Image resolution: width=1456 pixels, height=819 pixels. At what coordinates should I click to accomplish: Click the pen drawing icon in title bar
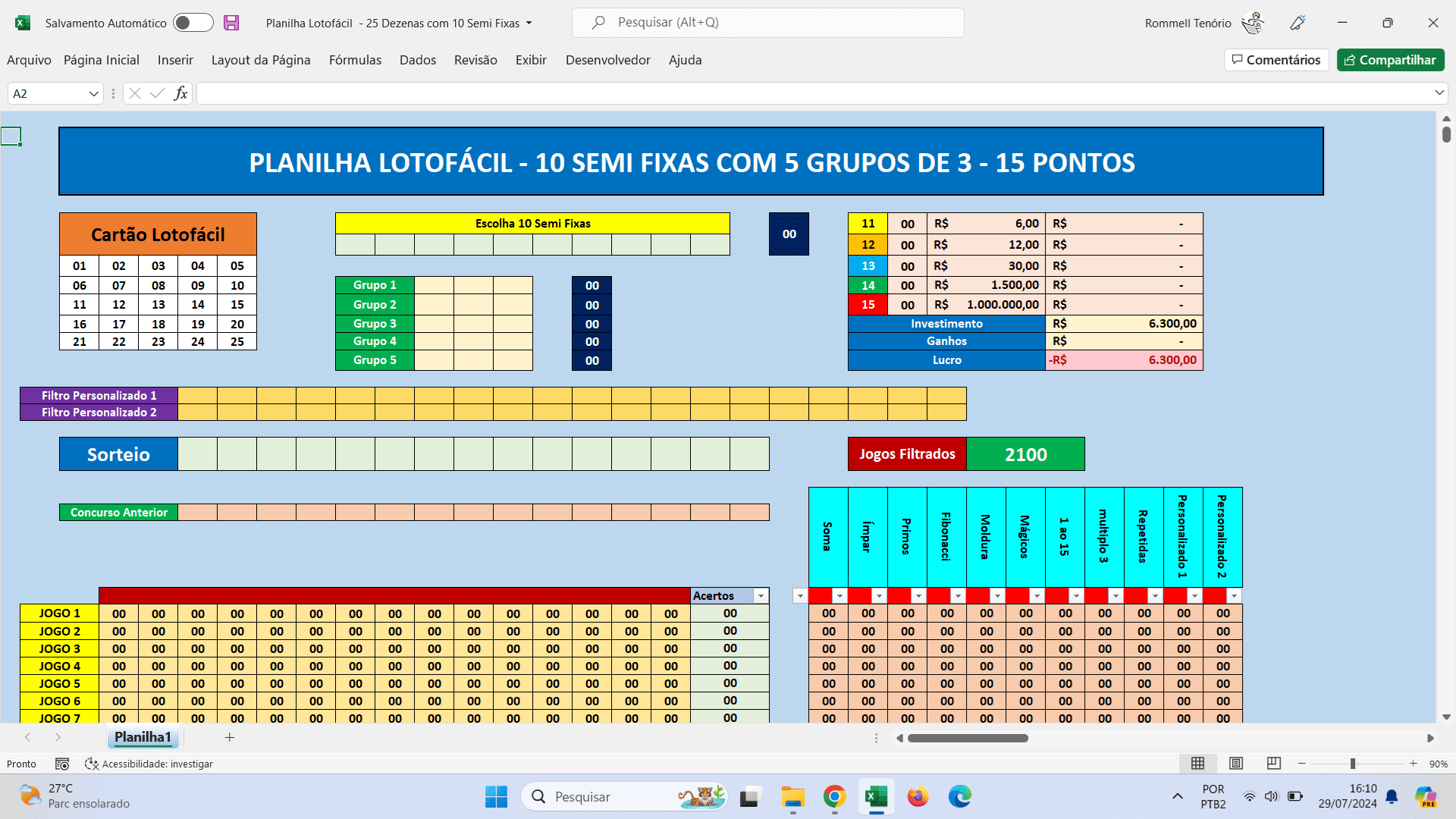(x=1298, y=23)
